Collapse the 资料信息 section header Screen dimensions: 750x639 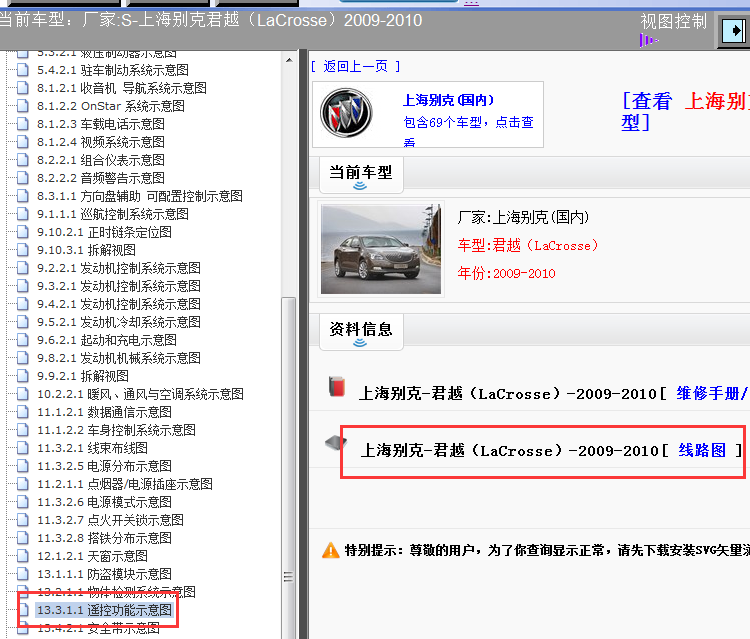pos(361,333)
